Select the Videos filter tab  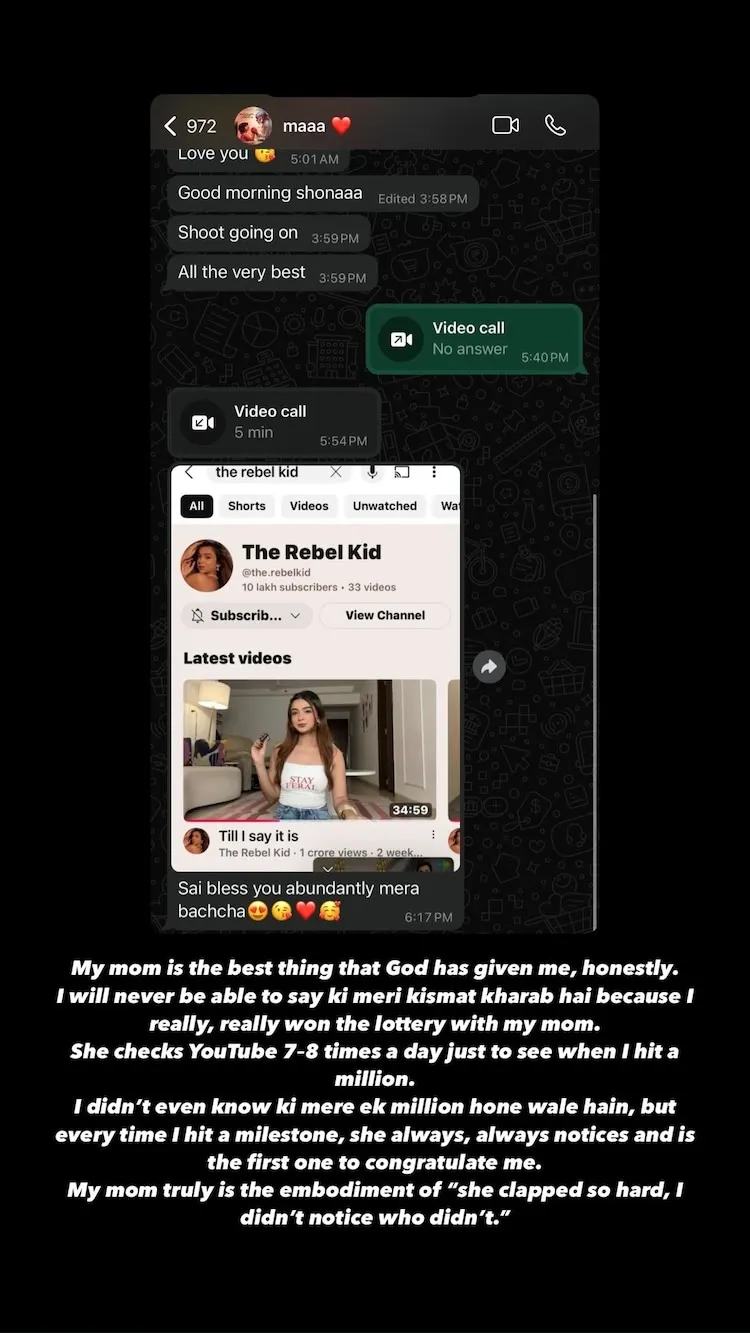(x=309, y=506)
